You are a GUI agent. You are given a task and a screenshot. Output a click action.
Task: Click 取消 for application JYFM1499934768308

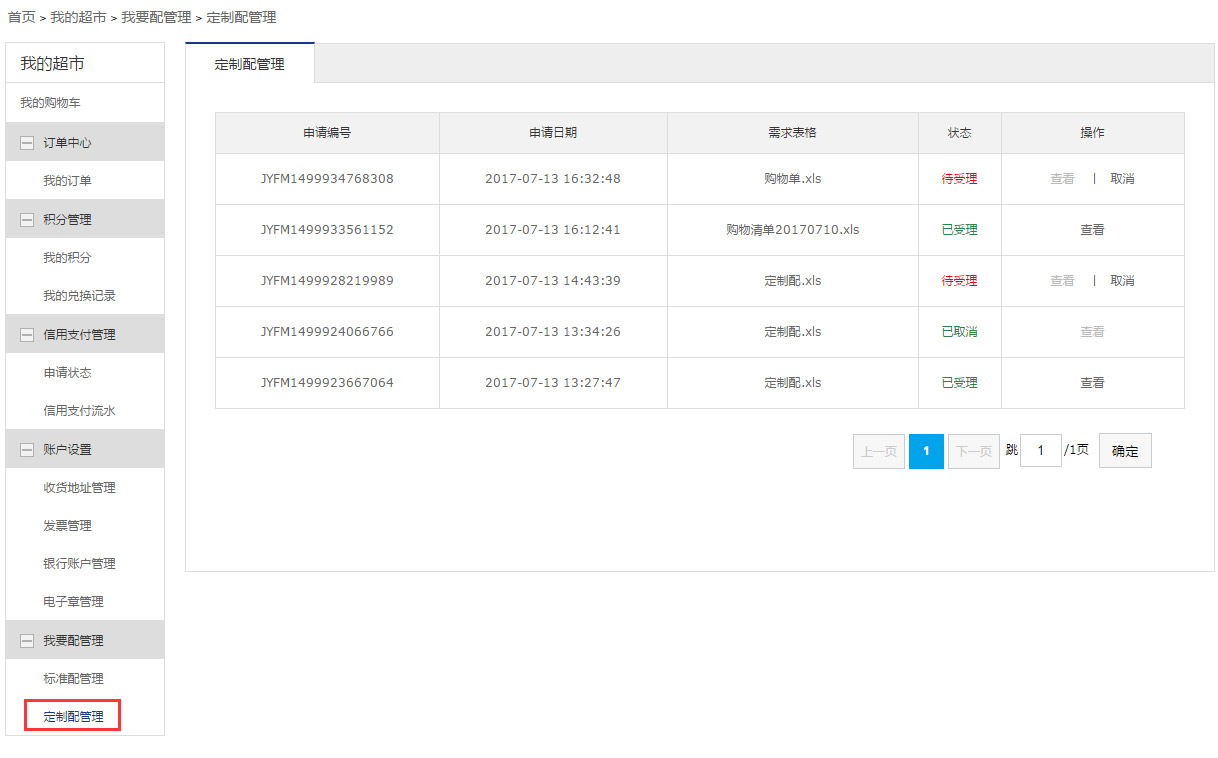pyautogui.click(x=1122, y=179)
